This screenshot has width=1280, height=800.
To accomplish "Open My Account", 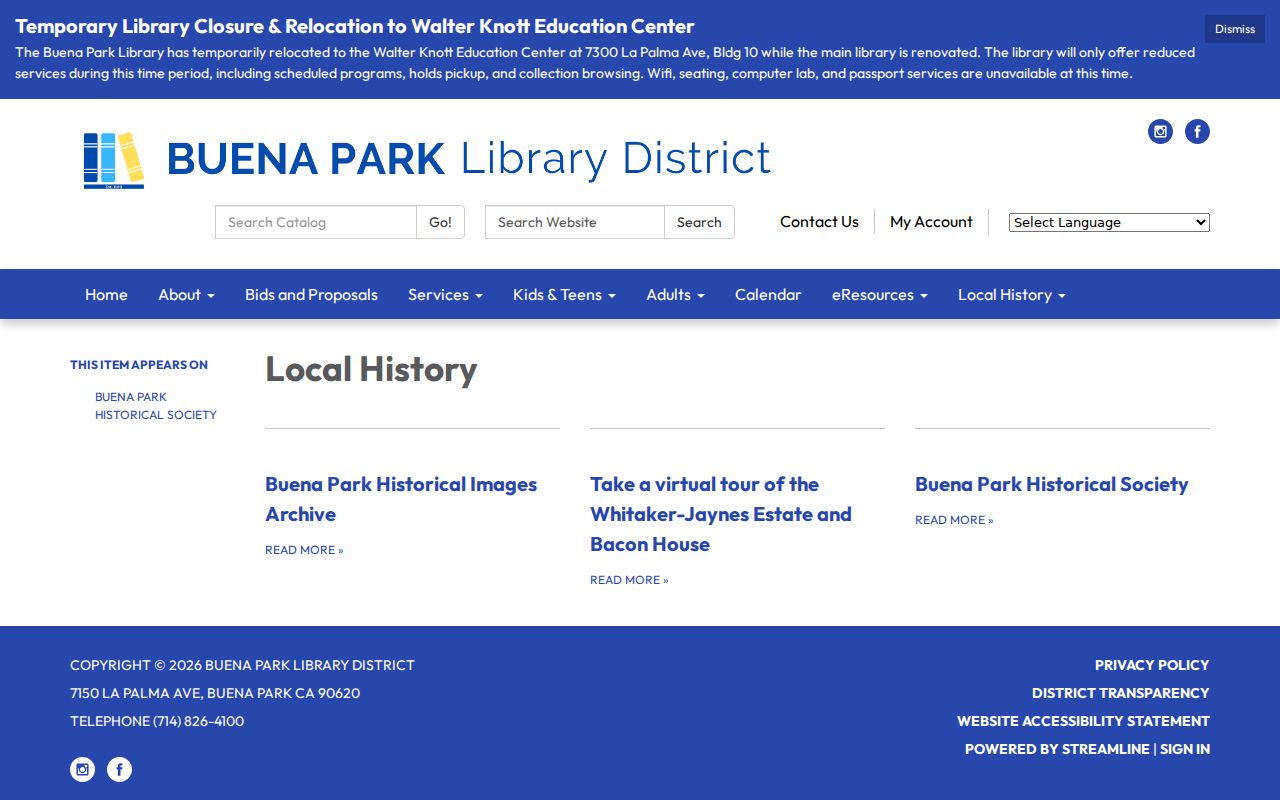I will (x=931, y=222).
